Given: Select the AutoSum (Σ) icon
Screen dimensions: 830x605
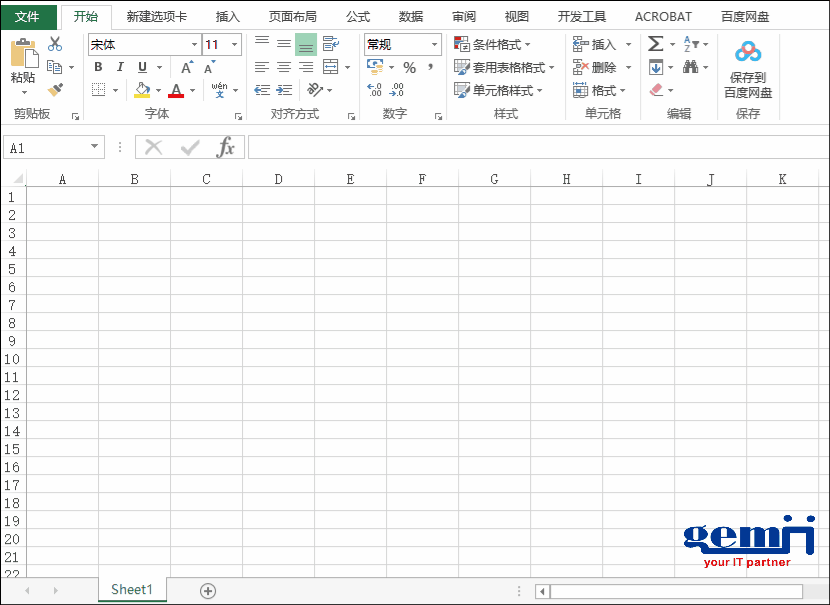Looking at the screenshot, I should pyautogui.click(x=655, y=43).
